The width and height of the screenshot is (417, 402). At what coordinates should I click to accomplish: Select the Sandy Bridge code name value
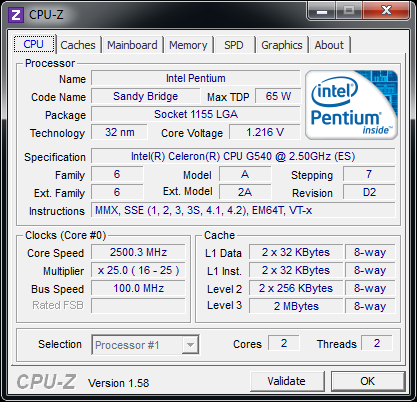click(146, 96)
